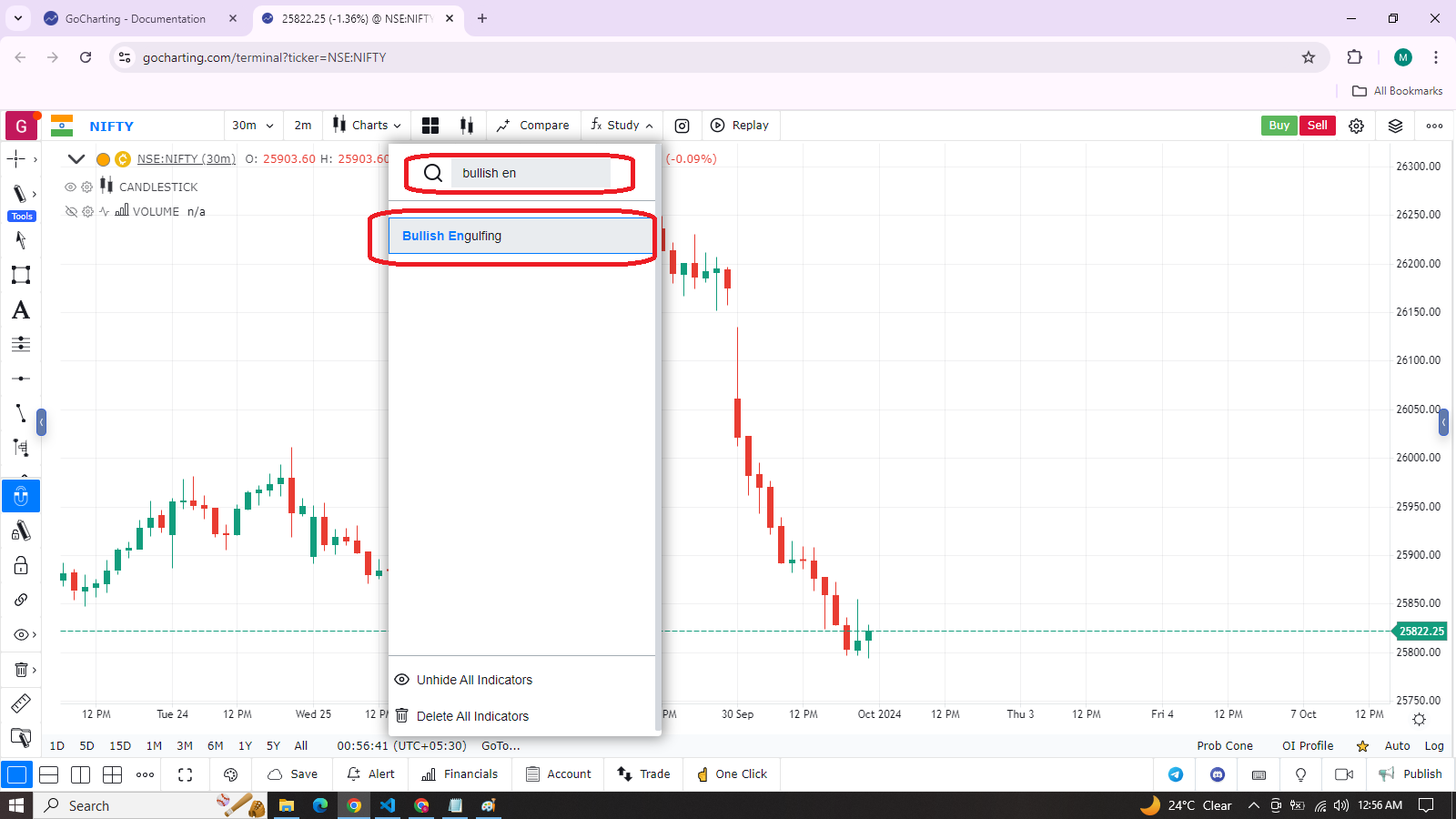Open the One Click trading button
The width and height of the screenshot is (1456, 819).
click(x=732, y=774)
